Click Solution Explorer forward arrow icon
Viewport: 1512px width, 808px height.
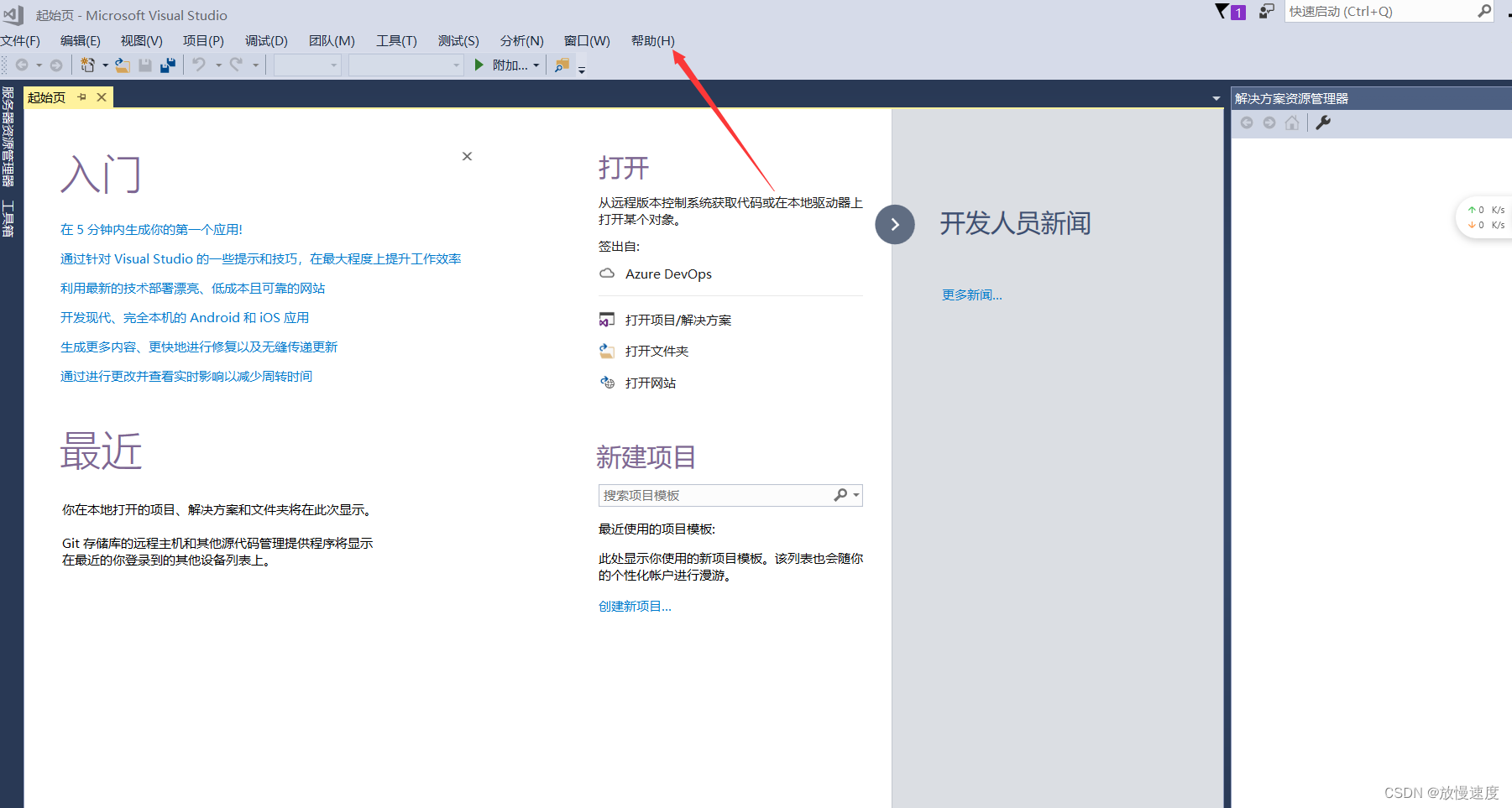(1269, 123)
